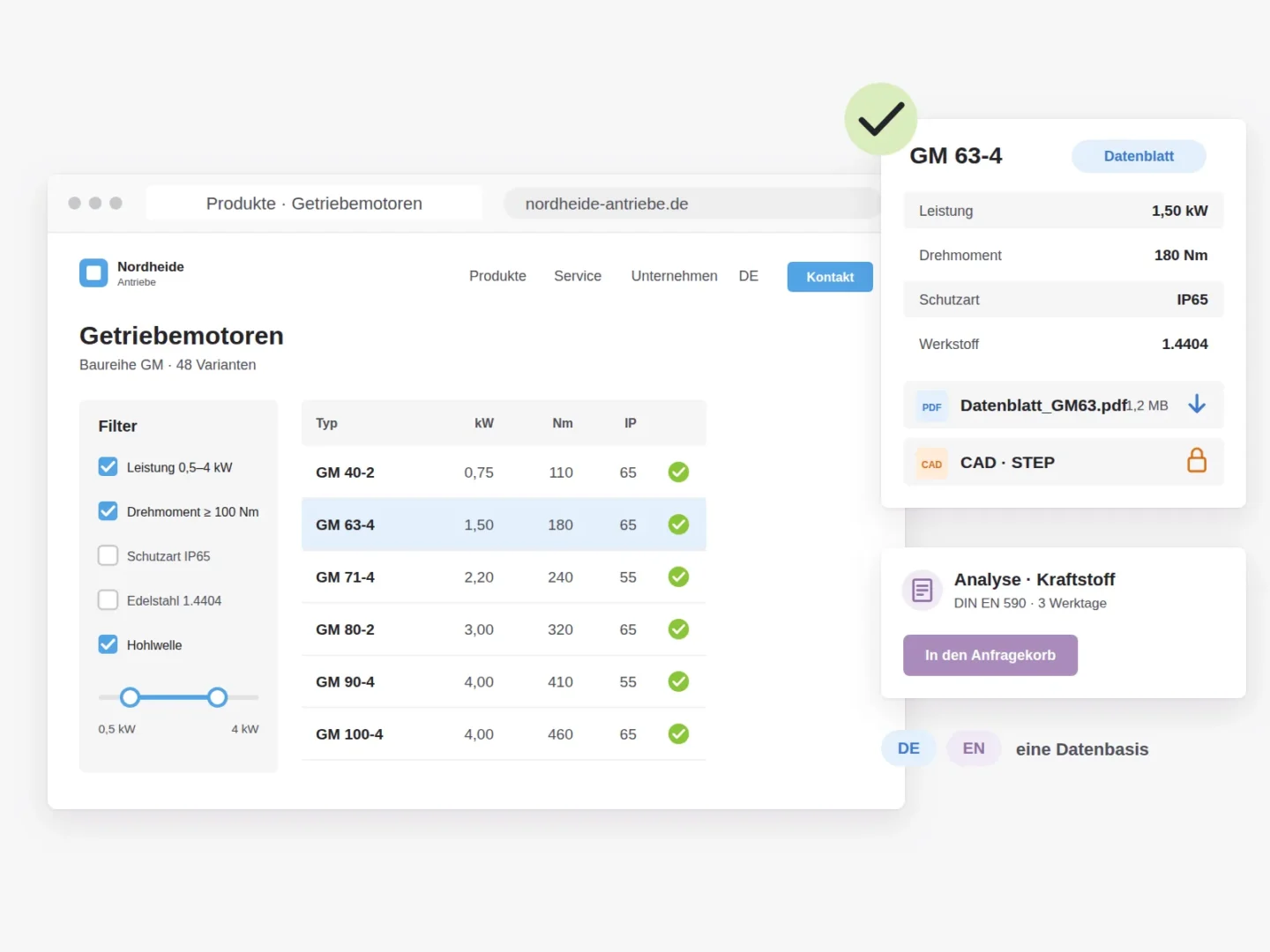1270x952 pixels.
Task: Click the orange CAD file icon
Action: coord(931,464)
